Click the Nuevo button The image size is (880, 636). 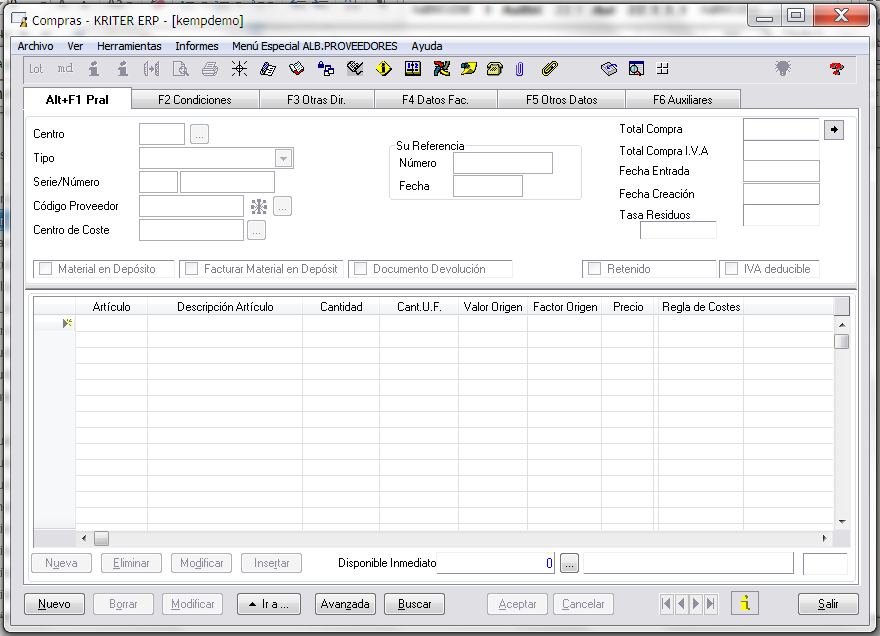click(x=54, y=604)
